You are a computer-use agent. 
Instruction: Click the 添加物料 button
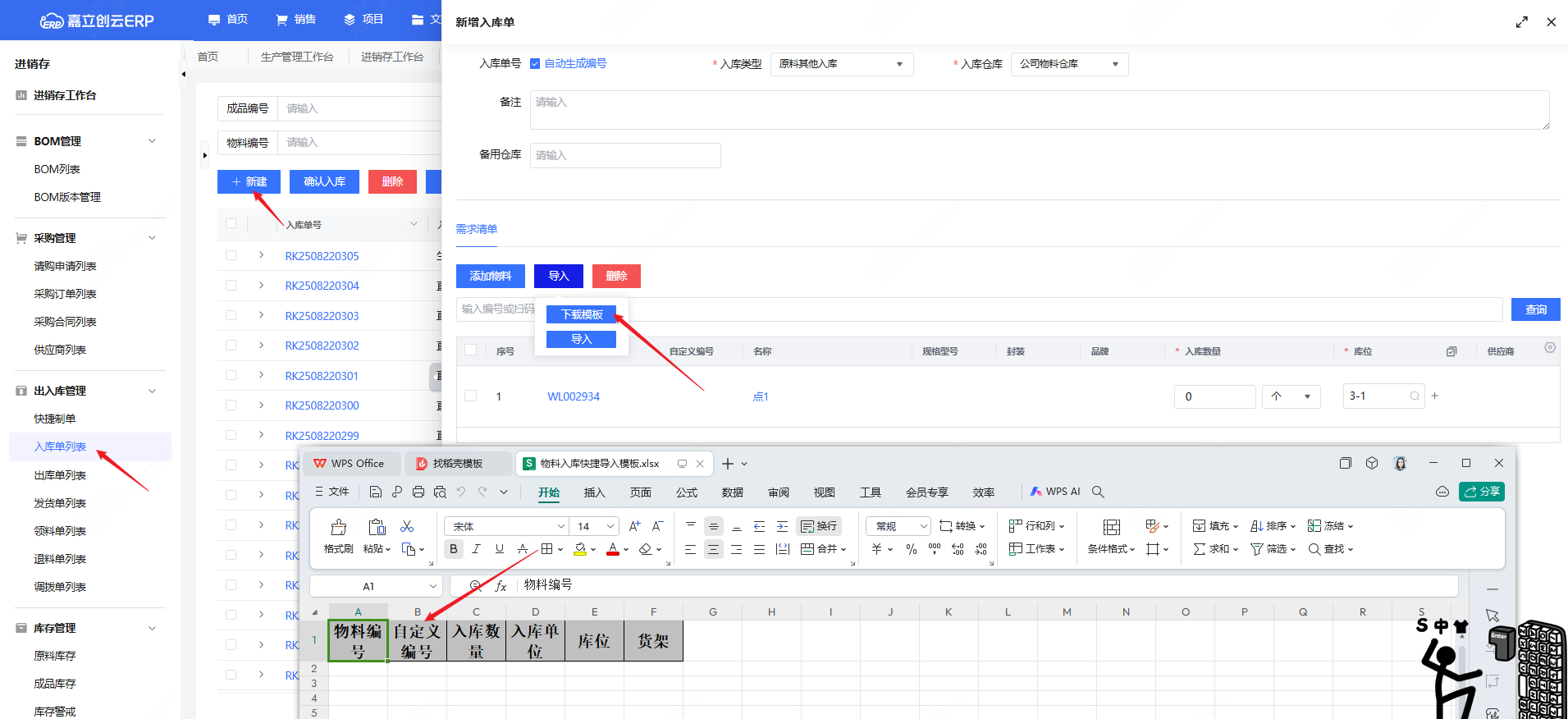(x=490, y=276)
